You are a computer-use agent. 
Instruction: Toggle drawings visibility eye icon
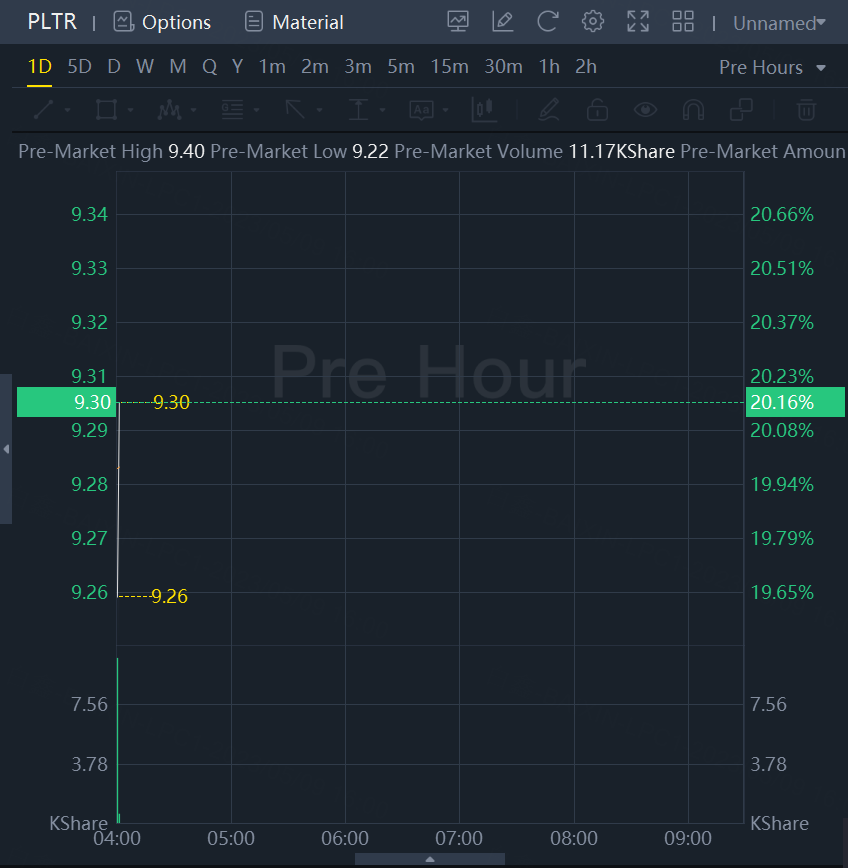click(x=645, y=109)
